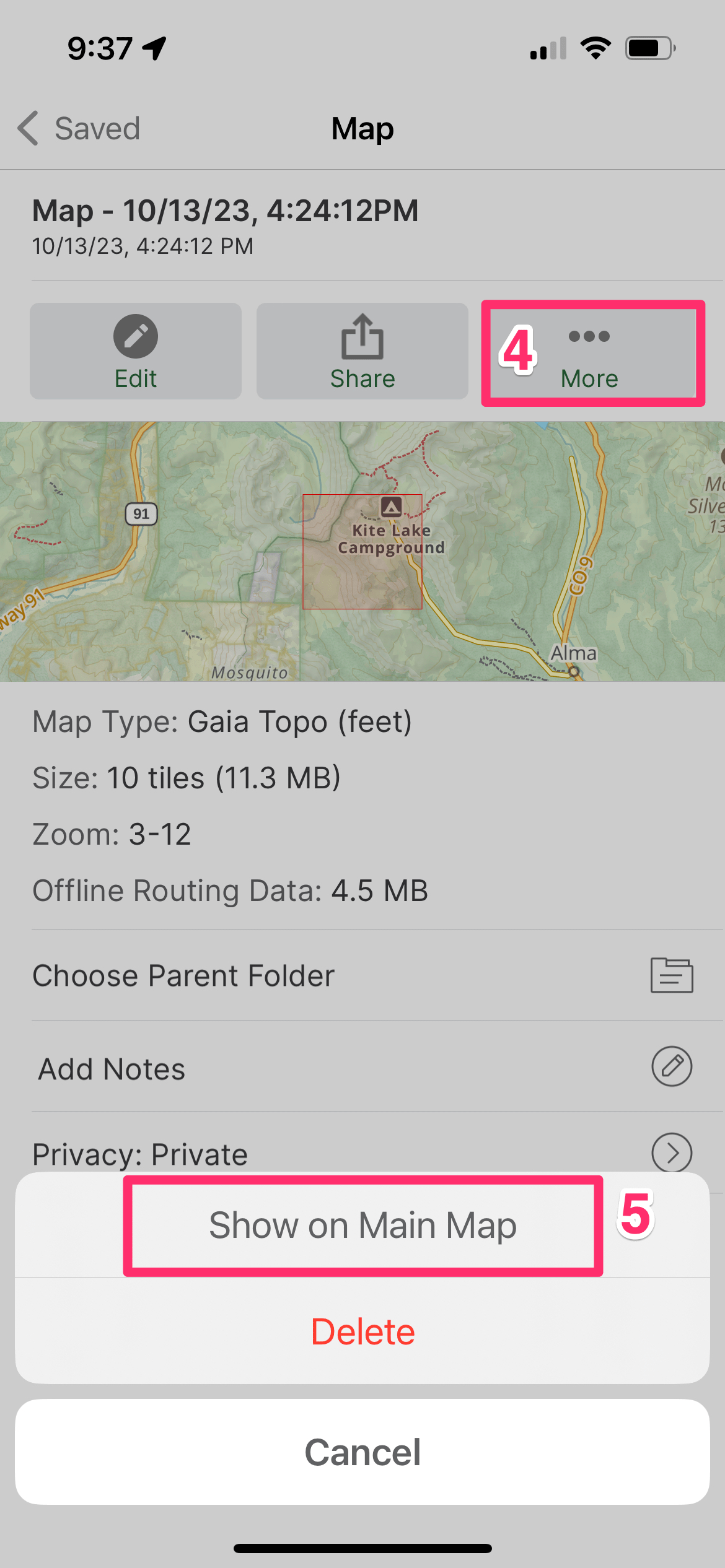Screen dimensions: 725x1568
Task: Open the Privacy: Private setting row
Action: (140, 1153)
